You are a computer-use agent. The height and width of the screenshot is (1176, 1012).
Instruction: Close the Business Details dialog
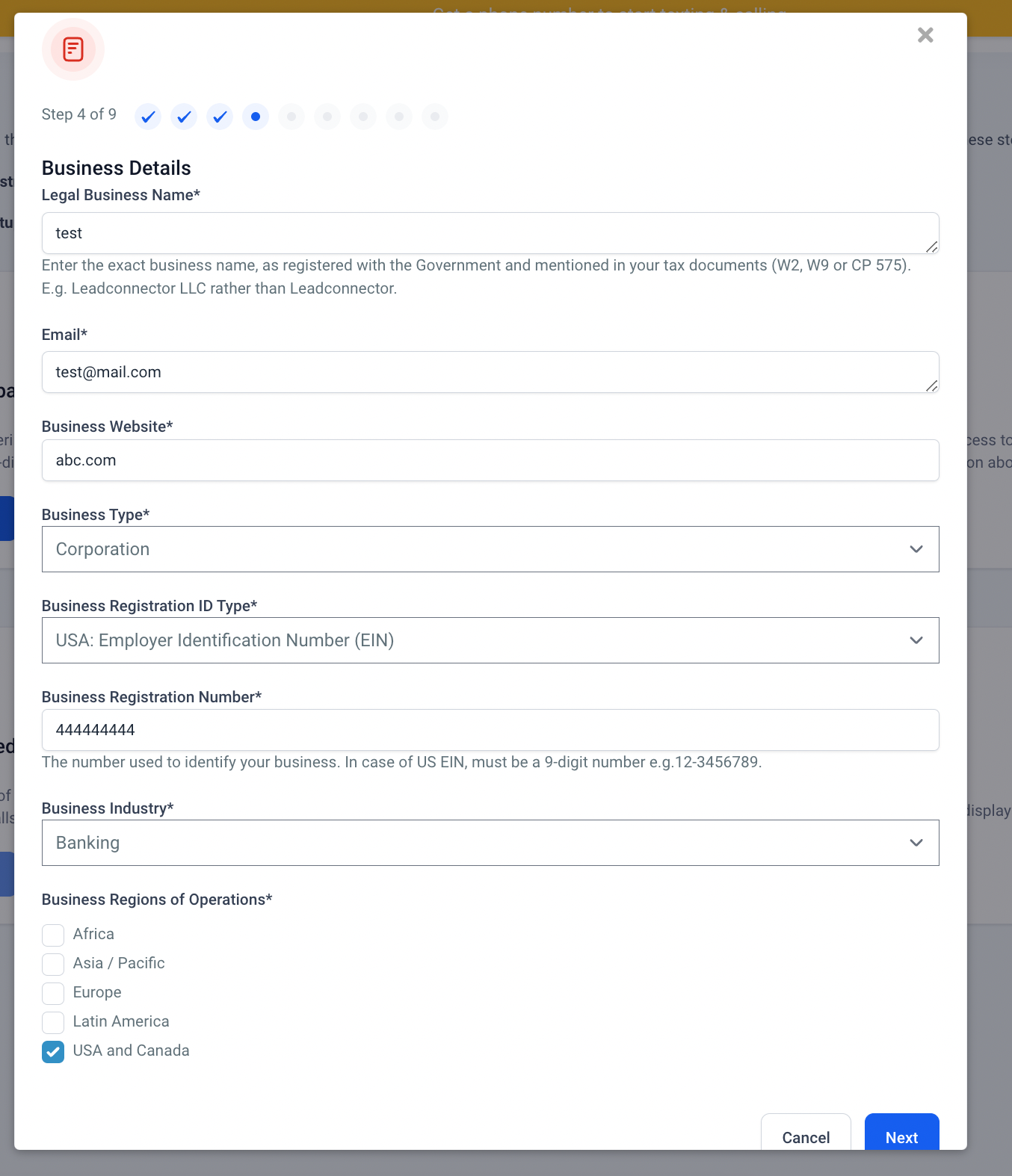(x=925, y=35)
